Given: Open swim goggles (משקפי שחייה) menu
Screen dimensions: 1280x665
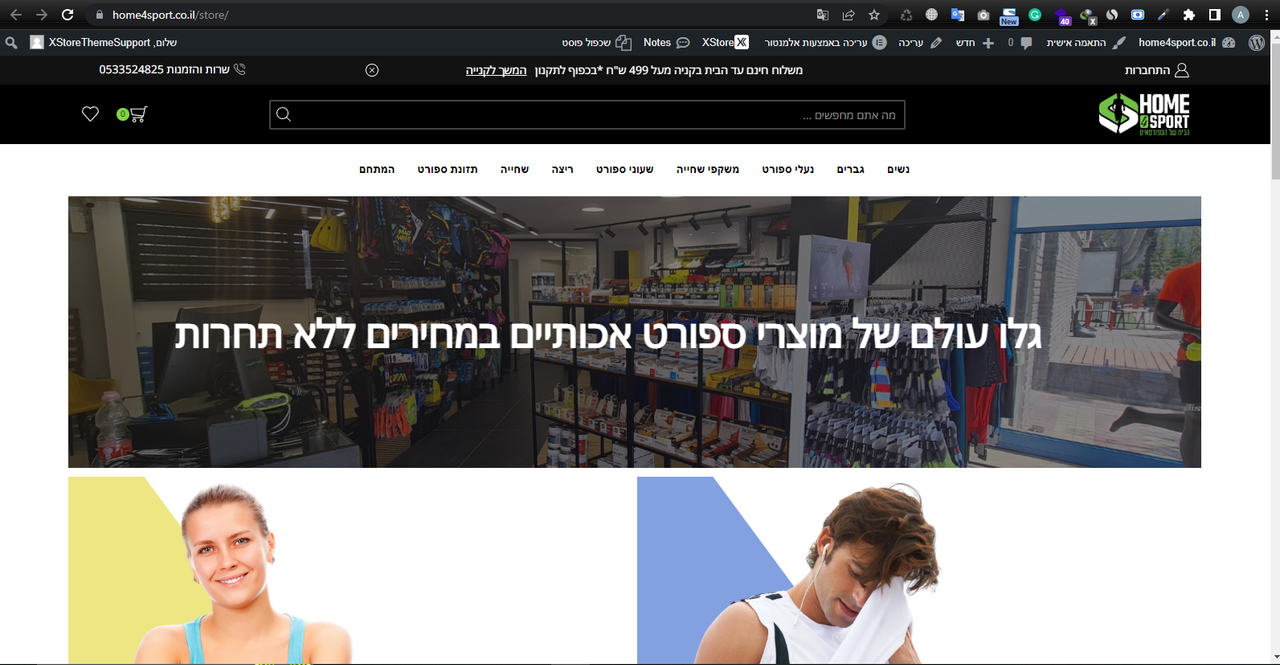Looking at the screenshot, I should point(708,169).
